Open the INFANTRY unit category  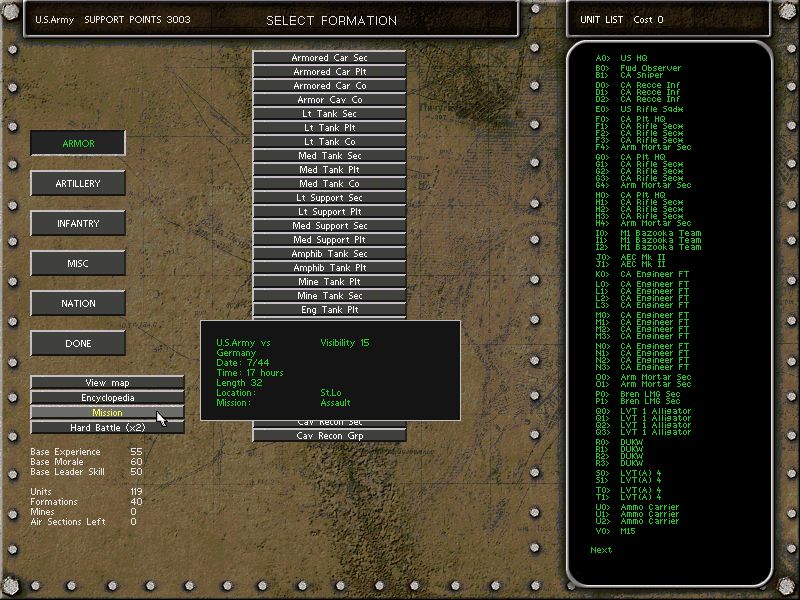coord(78,223)
